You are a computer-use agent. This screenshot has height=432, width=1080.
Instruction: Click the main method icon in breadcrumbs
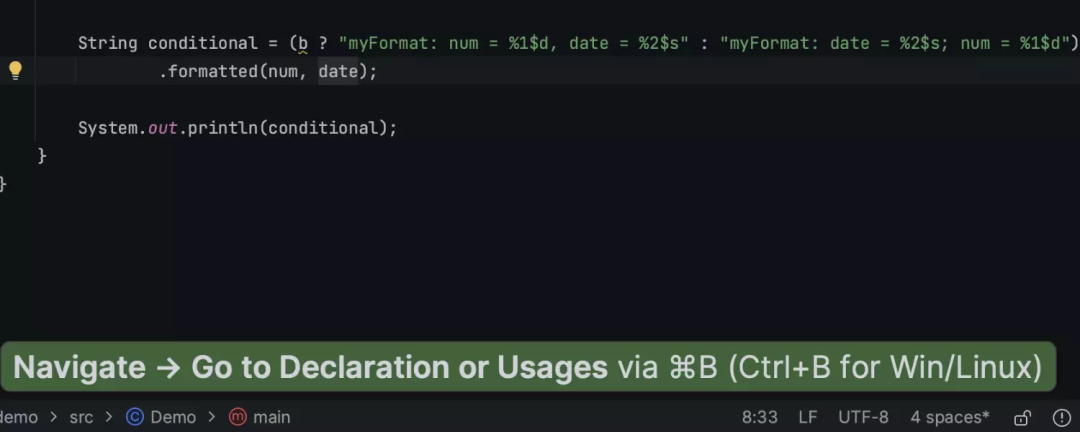(x=238, y=417)
